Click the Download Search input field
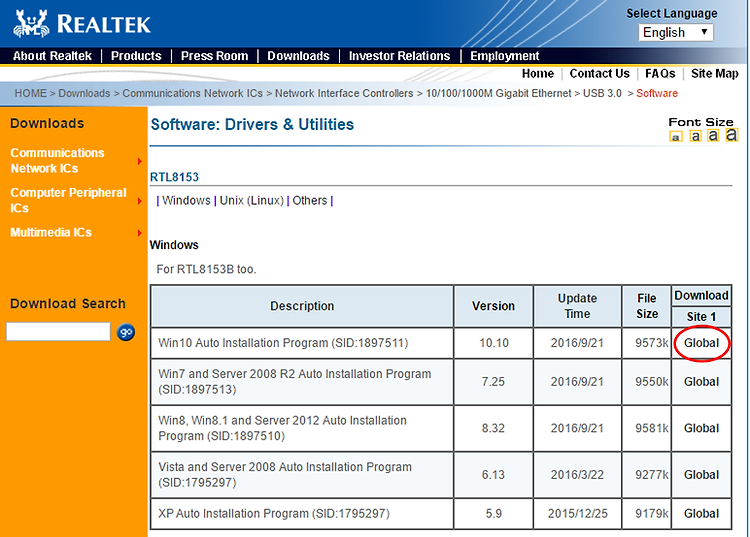The image size is (750, 537). click(58, 331)
